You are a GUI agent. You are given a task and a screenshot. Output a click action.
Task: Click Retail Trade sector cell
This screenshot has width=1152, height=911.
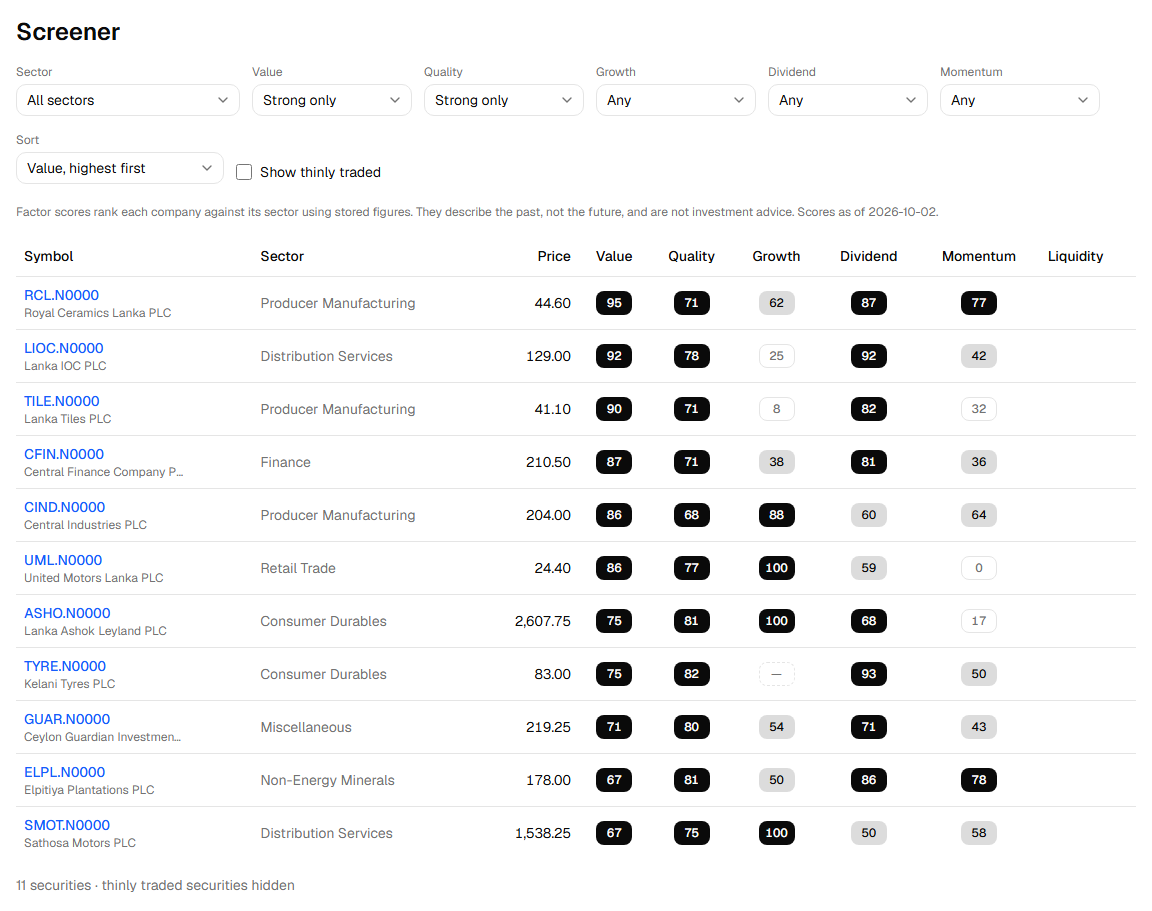coord(298,568)
